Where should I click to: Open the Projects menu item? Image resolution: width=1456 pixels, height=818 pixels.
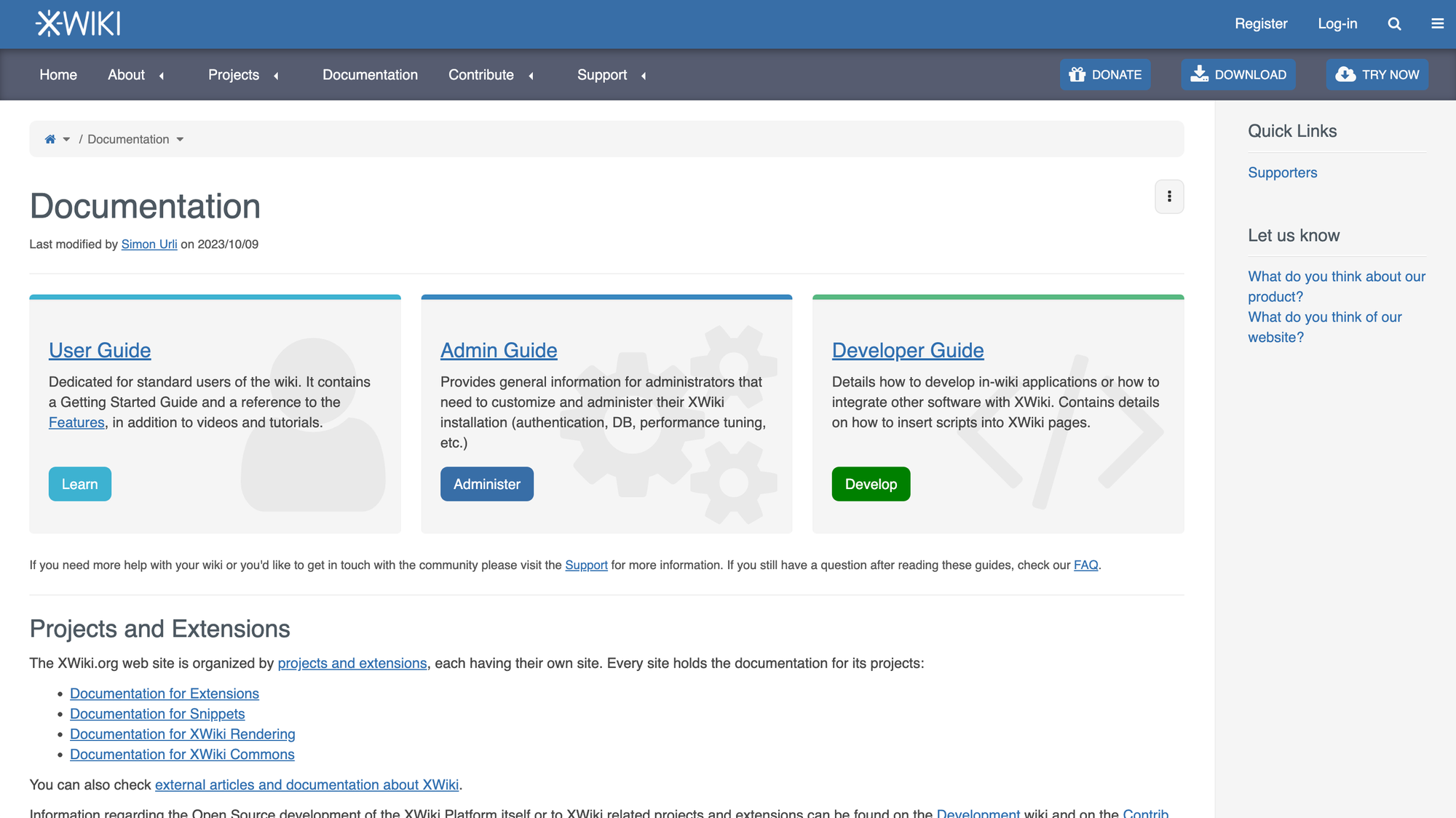(234, 75)
